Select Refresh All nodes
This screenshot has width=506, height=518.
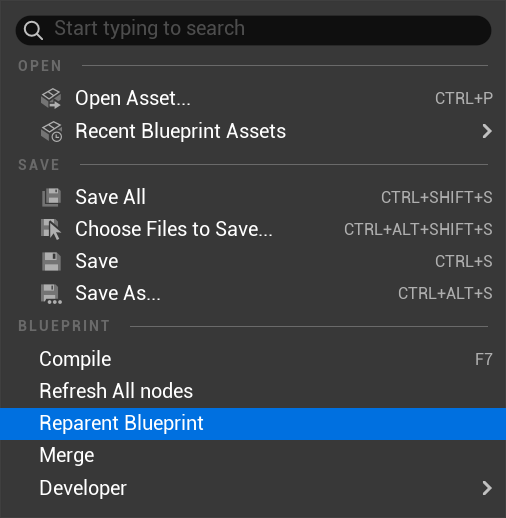[x=253, y=391]
